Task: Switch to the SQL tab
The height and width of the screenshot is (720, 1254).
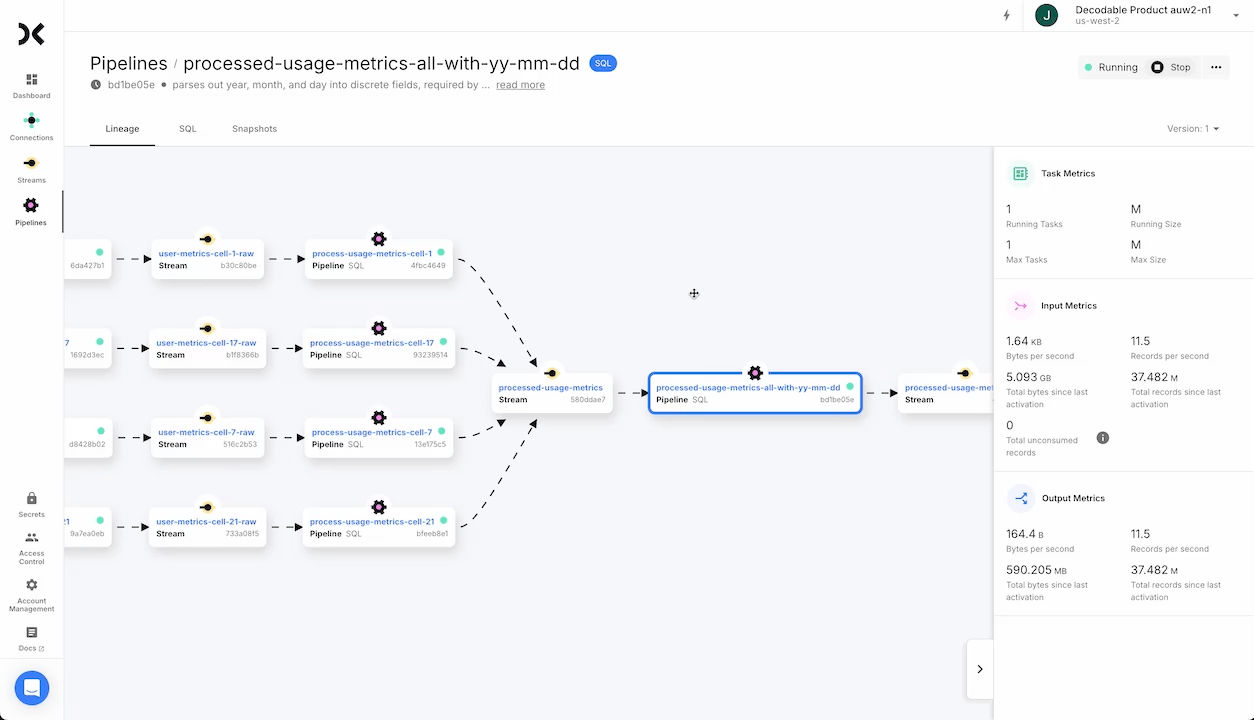Action: (x=187, y=129)
